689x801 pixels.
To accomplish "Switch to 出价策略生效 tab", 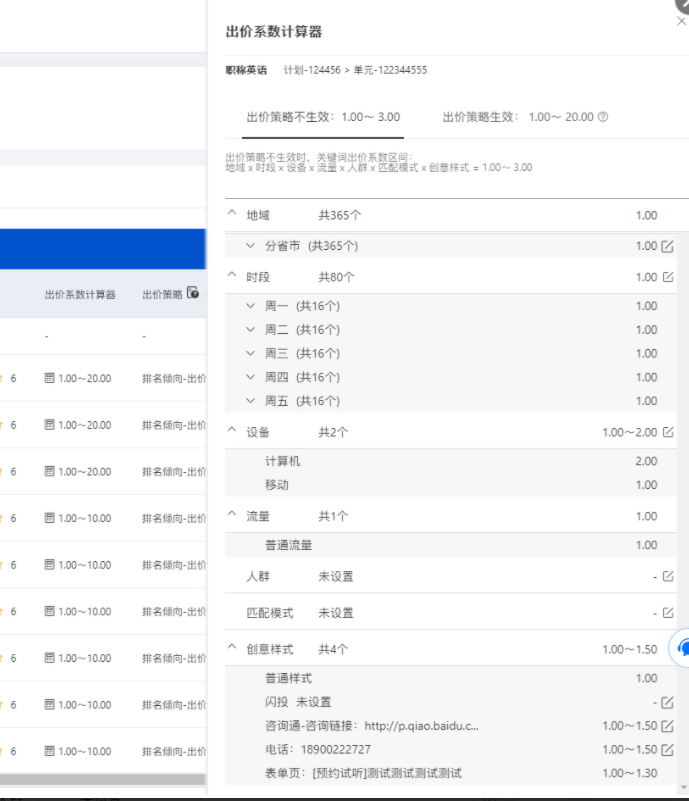I will click(517, 117).
